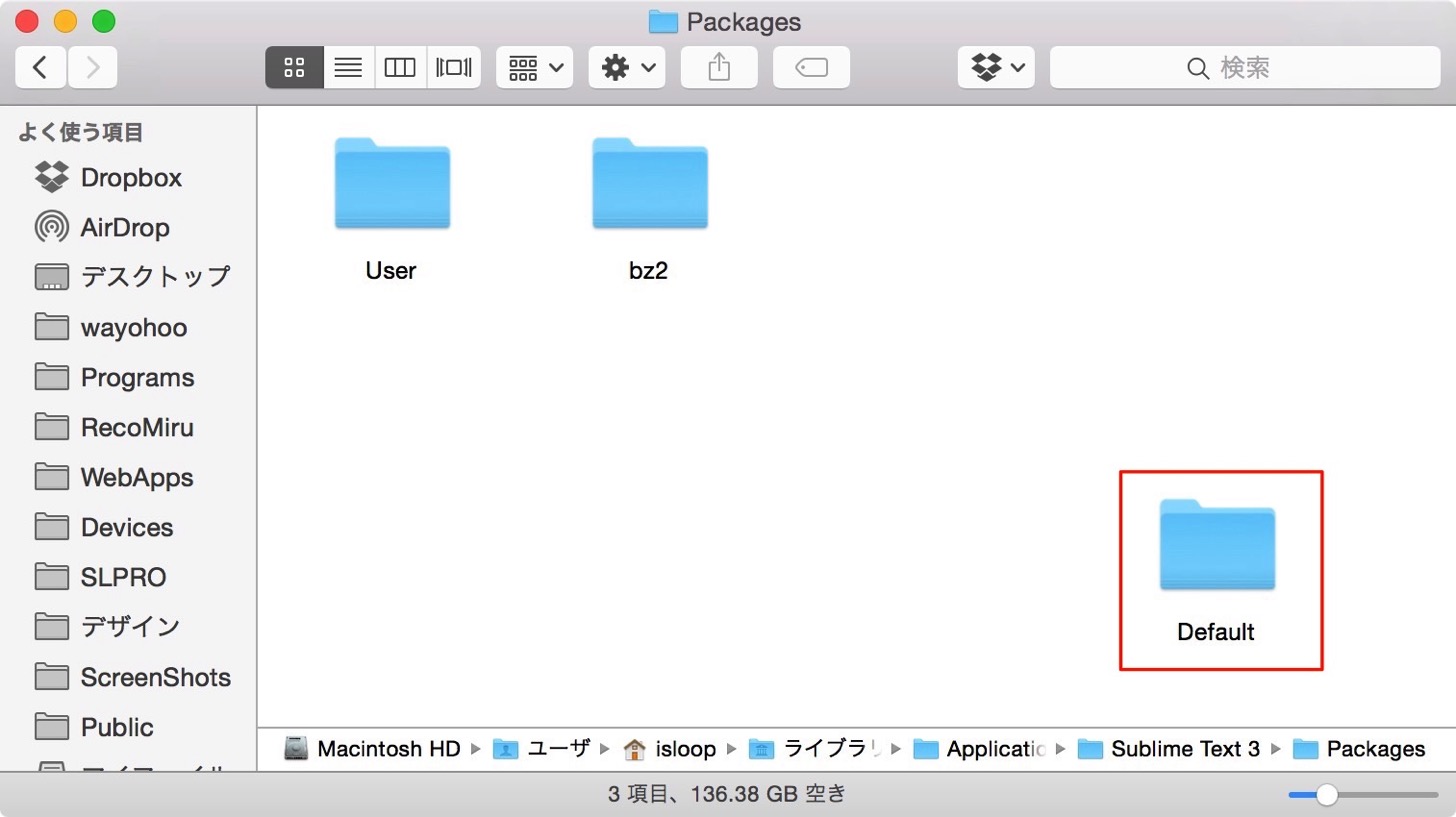1456x817 pixels.
Task: Open Dropbox in the sidebar
Action: 130,178
